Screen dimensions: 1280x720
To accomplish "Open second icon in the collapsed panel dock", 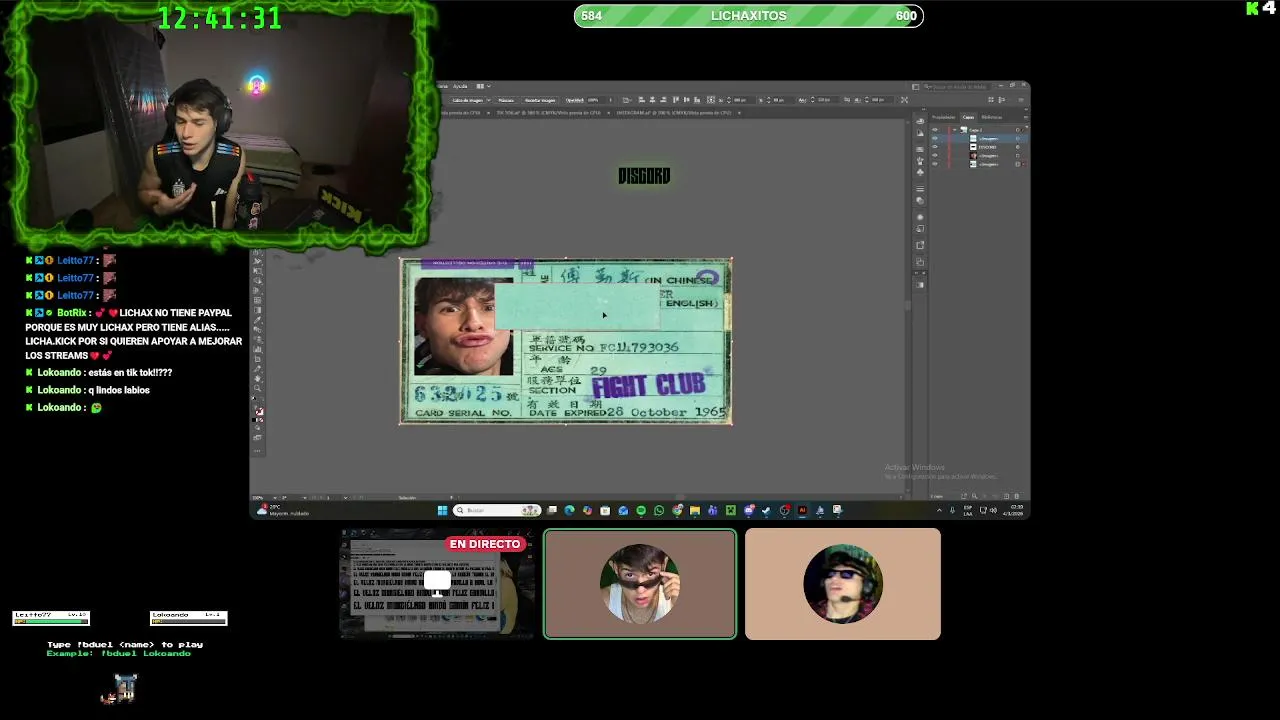I will click(920, 133).
